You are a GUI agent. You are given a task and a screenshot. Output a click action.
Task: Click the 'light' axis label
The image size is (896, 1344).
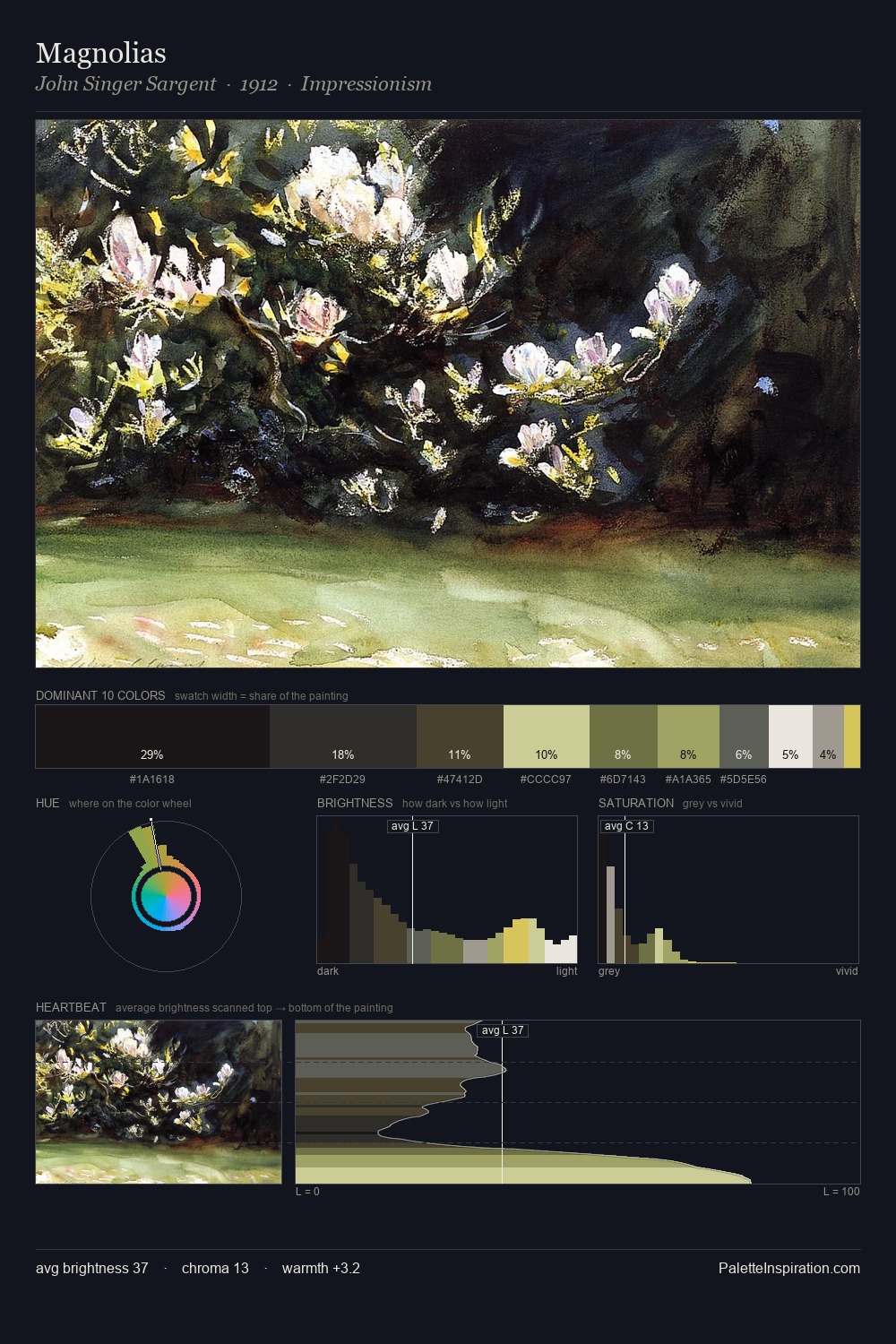pos(566,971)
